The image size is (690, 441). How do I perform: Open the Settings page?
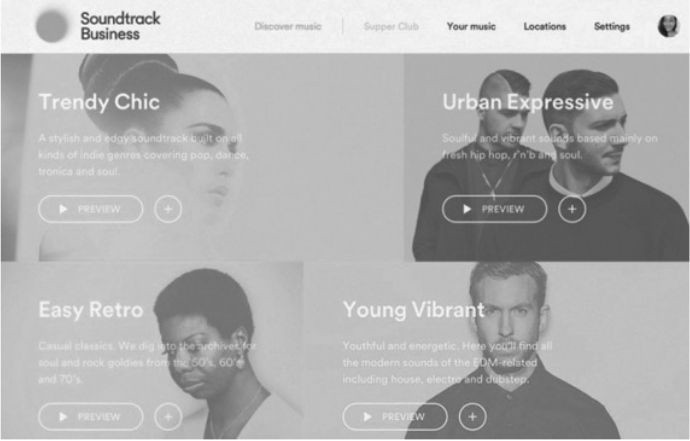pyautogui.click(x=612, y=26)
